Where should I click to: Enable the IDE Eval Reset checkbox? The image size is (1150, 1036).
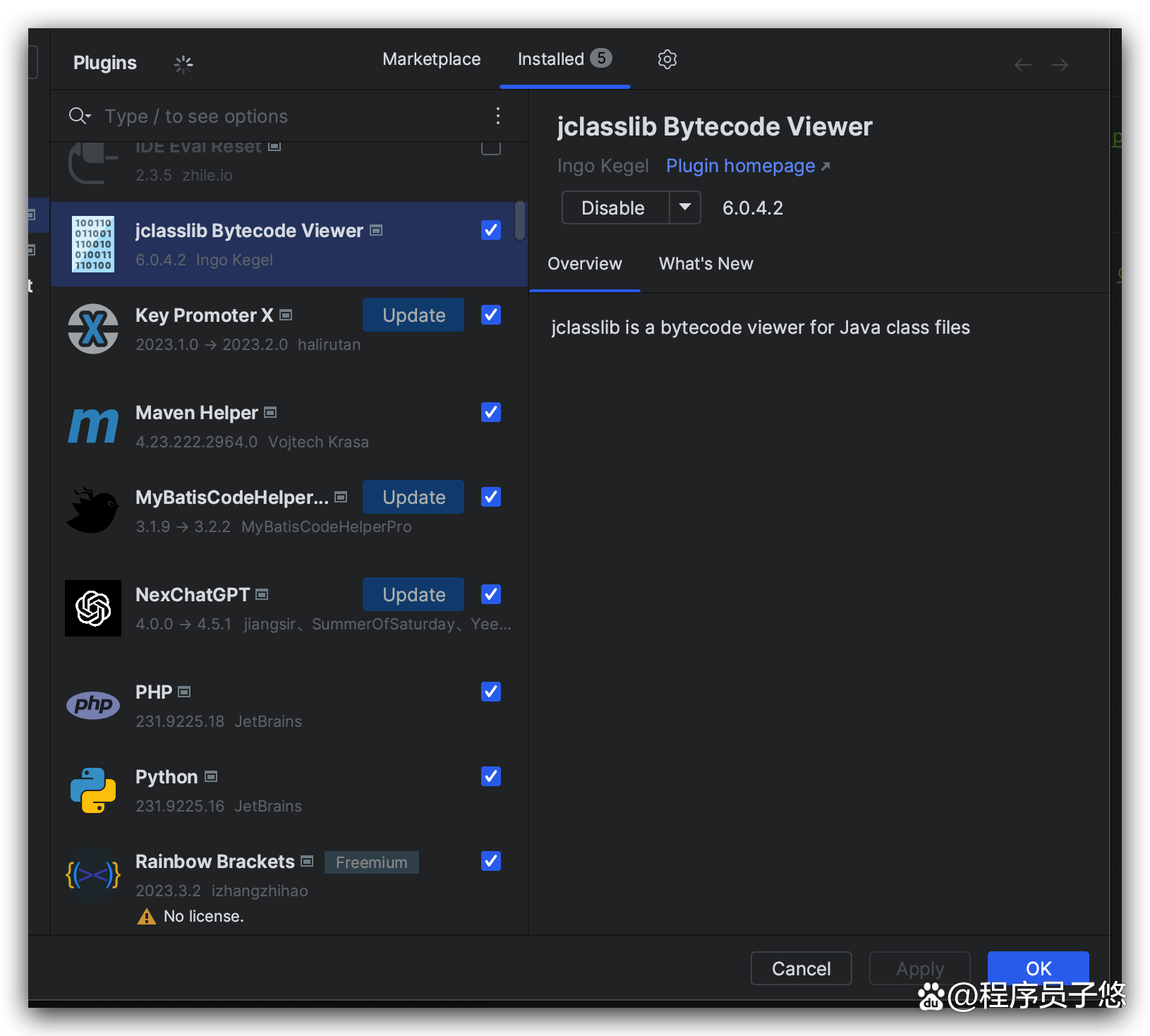(491, 147)
